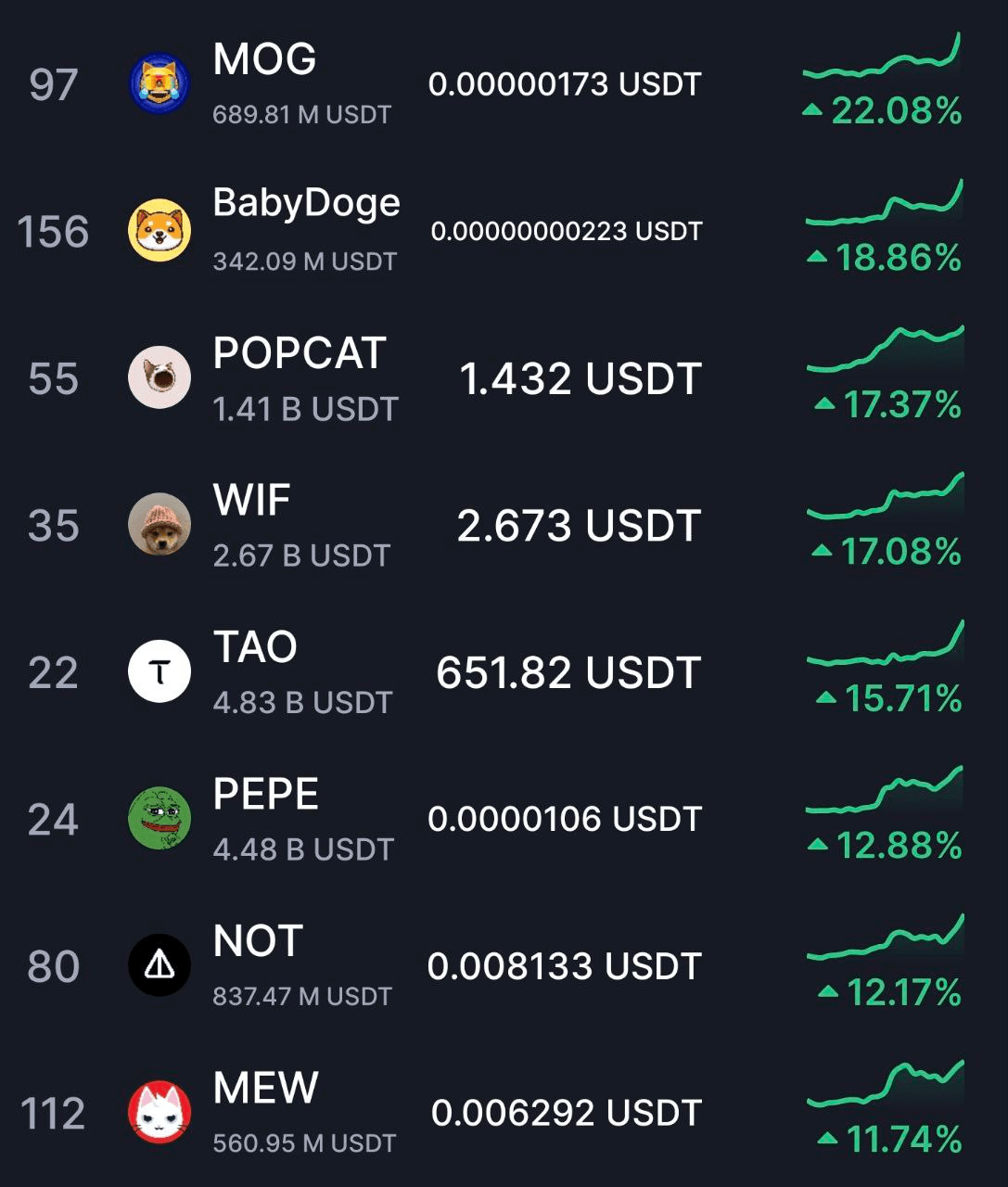Choose the WIF dog-hat icon
Viewport: 1008px width, 1187px height.
tap(159, 525)
